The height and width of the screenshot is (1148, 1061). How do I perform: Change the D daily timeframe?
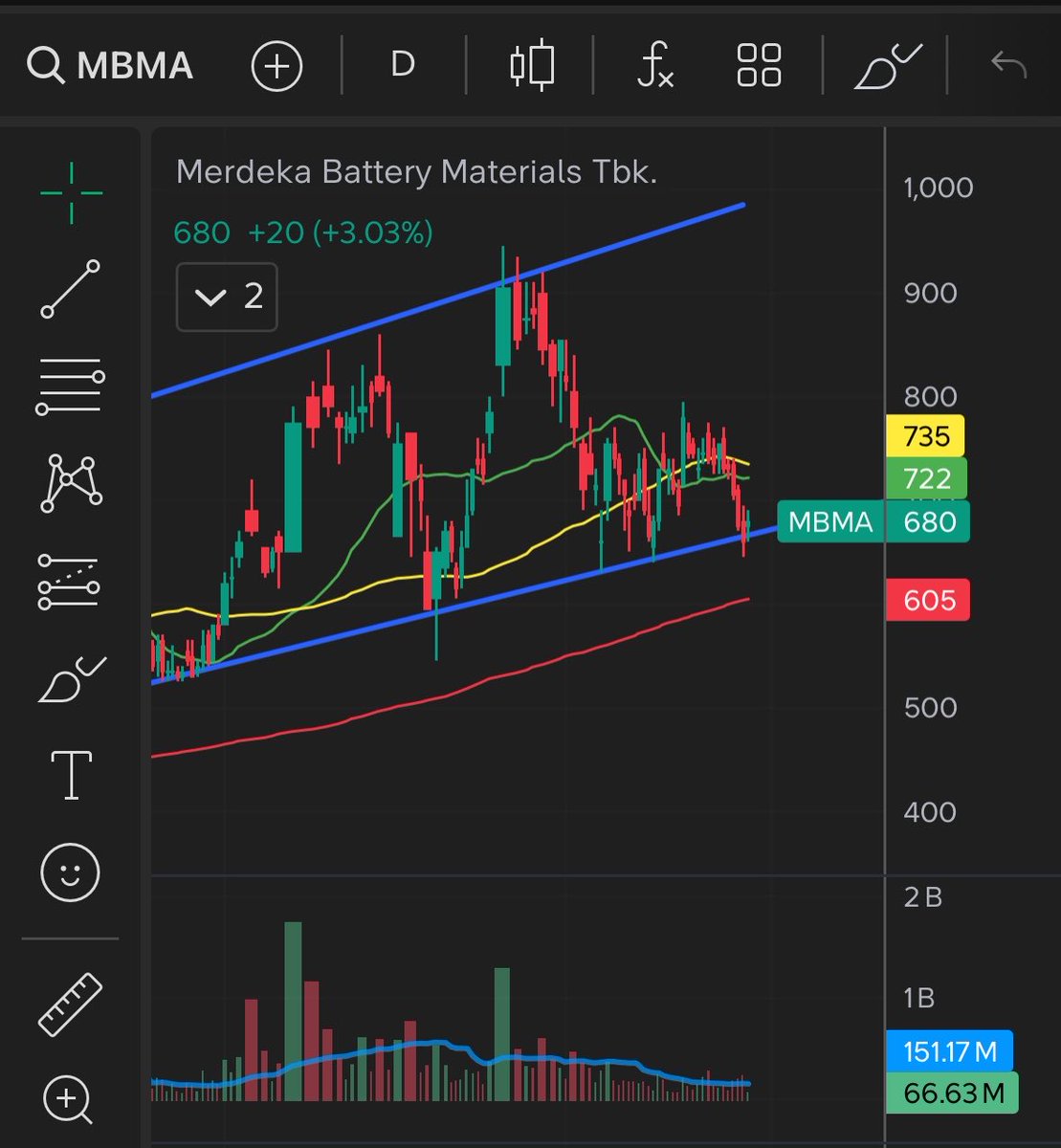(x=403, y=65)
